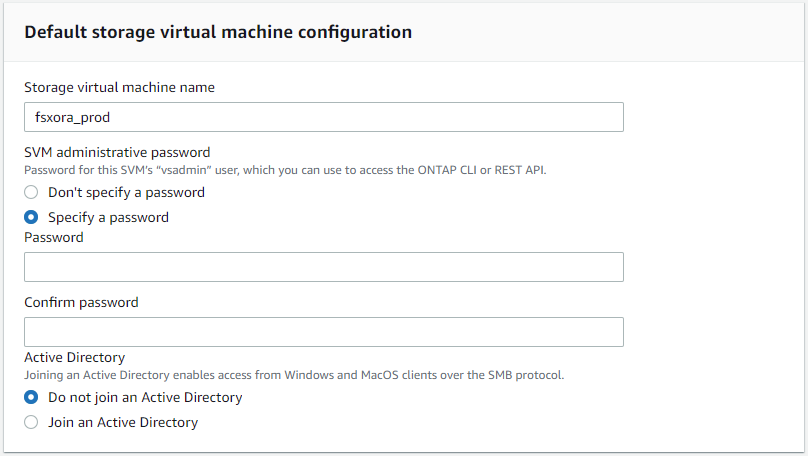Click the "Join an Active Directory" label text
The image size is (808, 456).
[123, 422]
